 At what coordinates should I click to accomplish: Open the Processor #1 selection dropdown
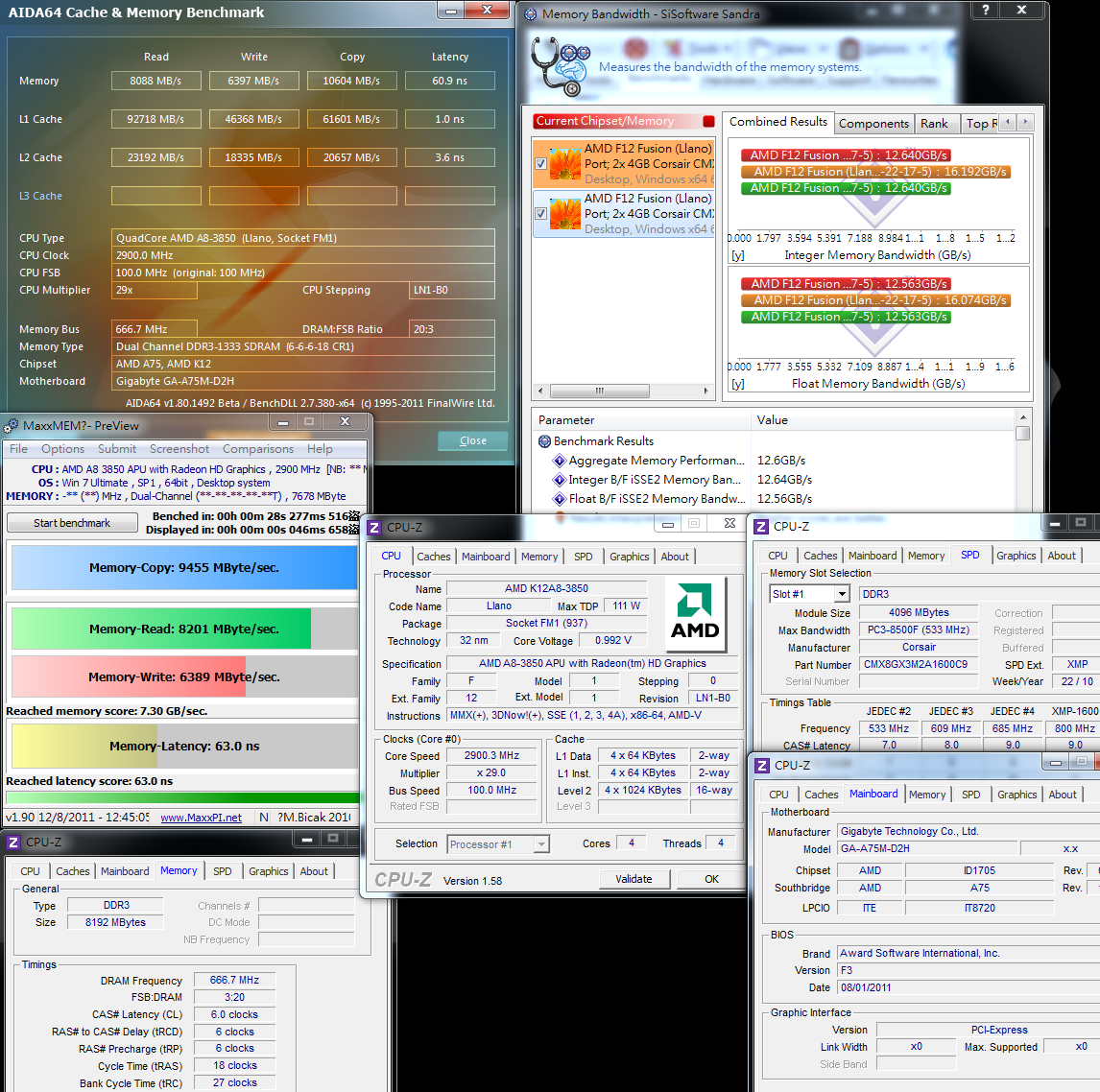(540, 844)
